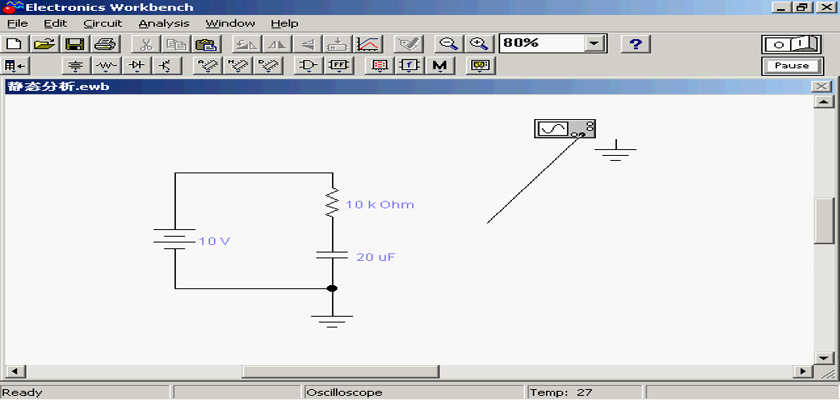
Task: Close the 静态分析.ewb document window
Action: [x=821, y=86]
